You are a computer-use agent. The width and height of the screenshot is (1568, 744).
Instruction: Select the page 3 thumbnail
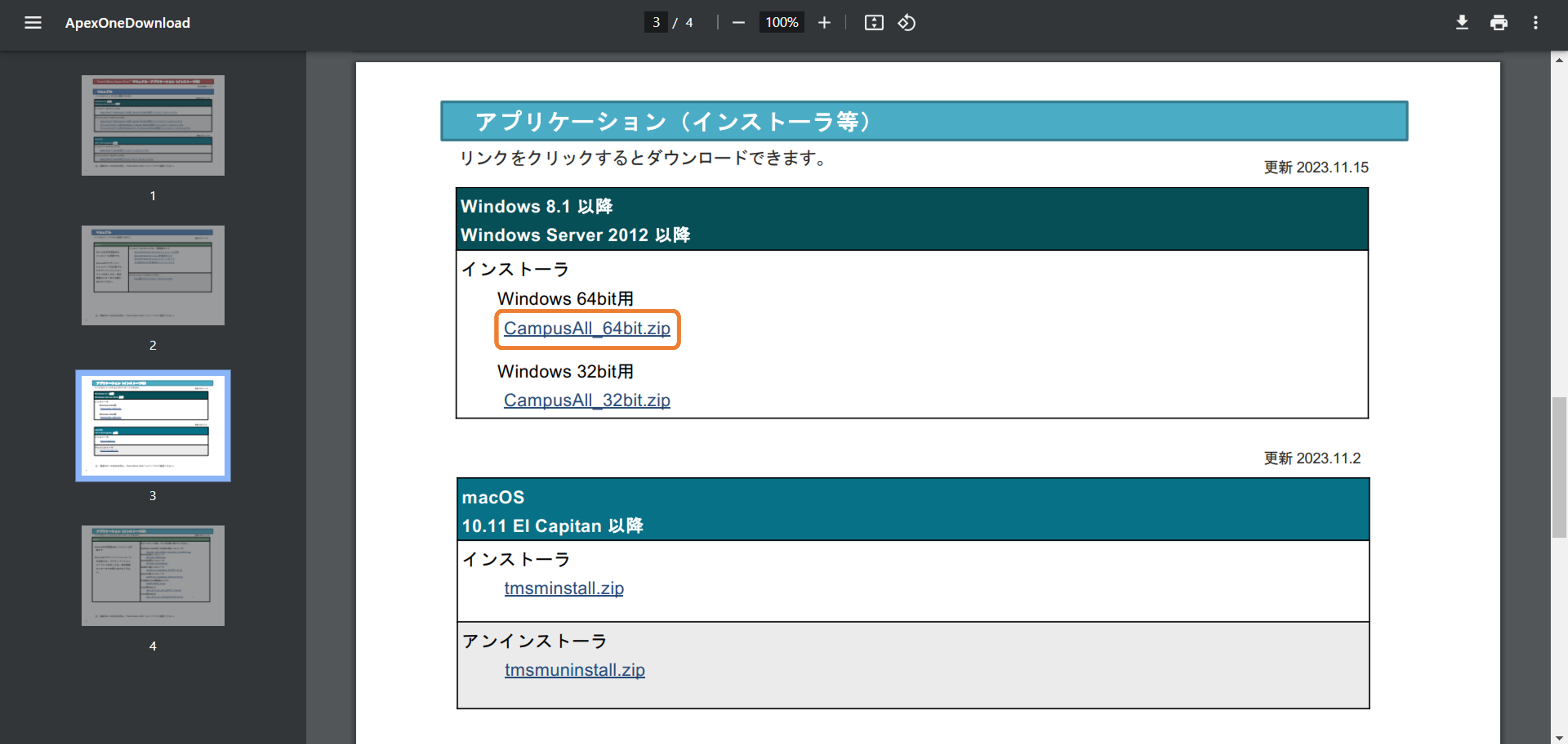[x=153, y=426]
